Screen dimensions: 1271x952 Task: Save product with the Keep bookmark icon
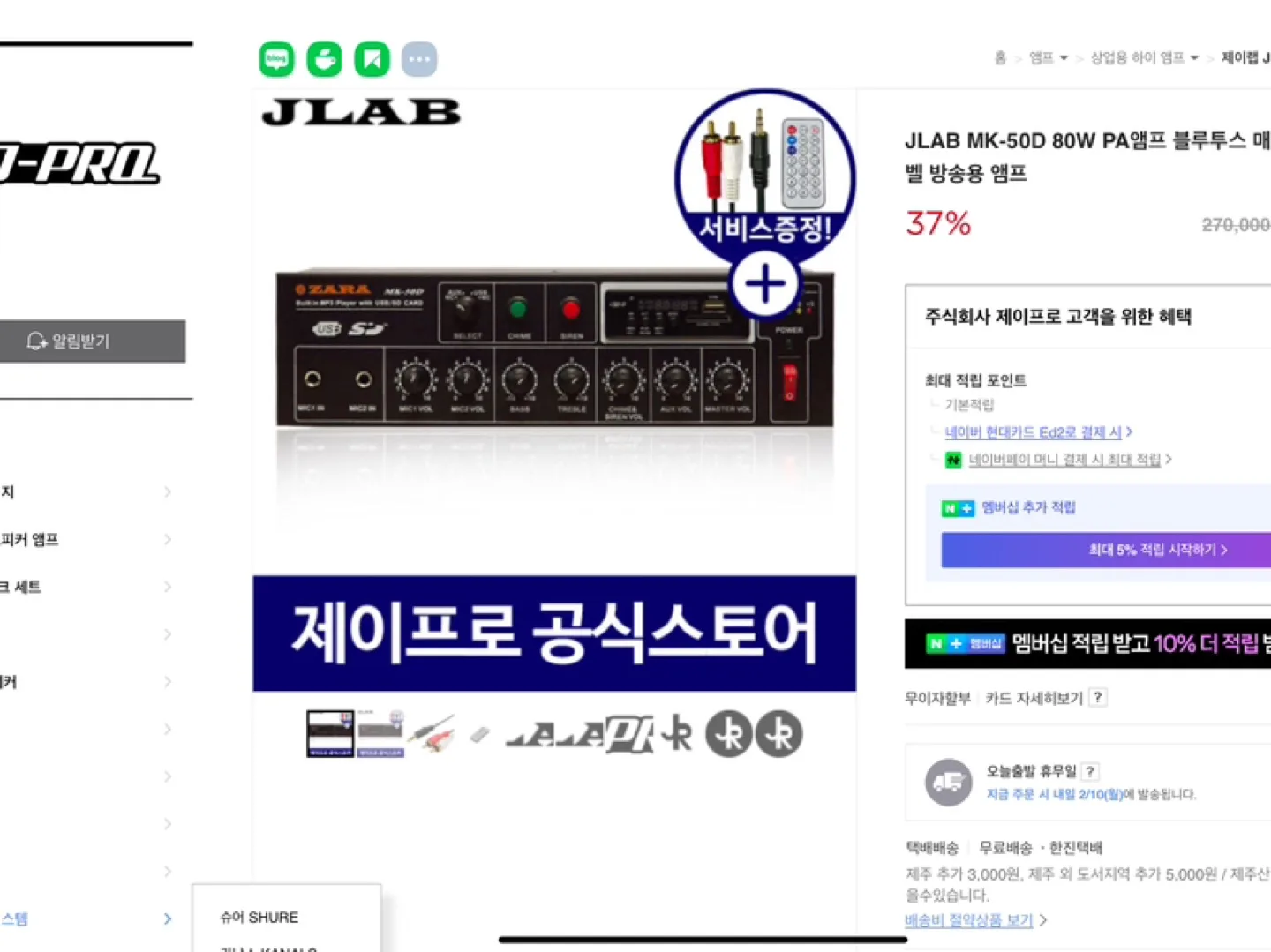click(372, 59)
